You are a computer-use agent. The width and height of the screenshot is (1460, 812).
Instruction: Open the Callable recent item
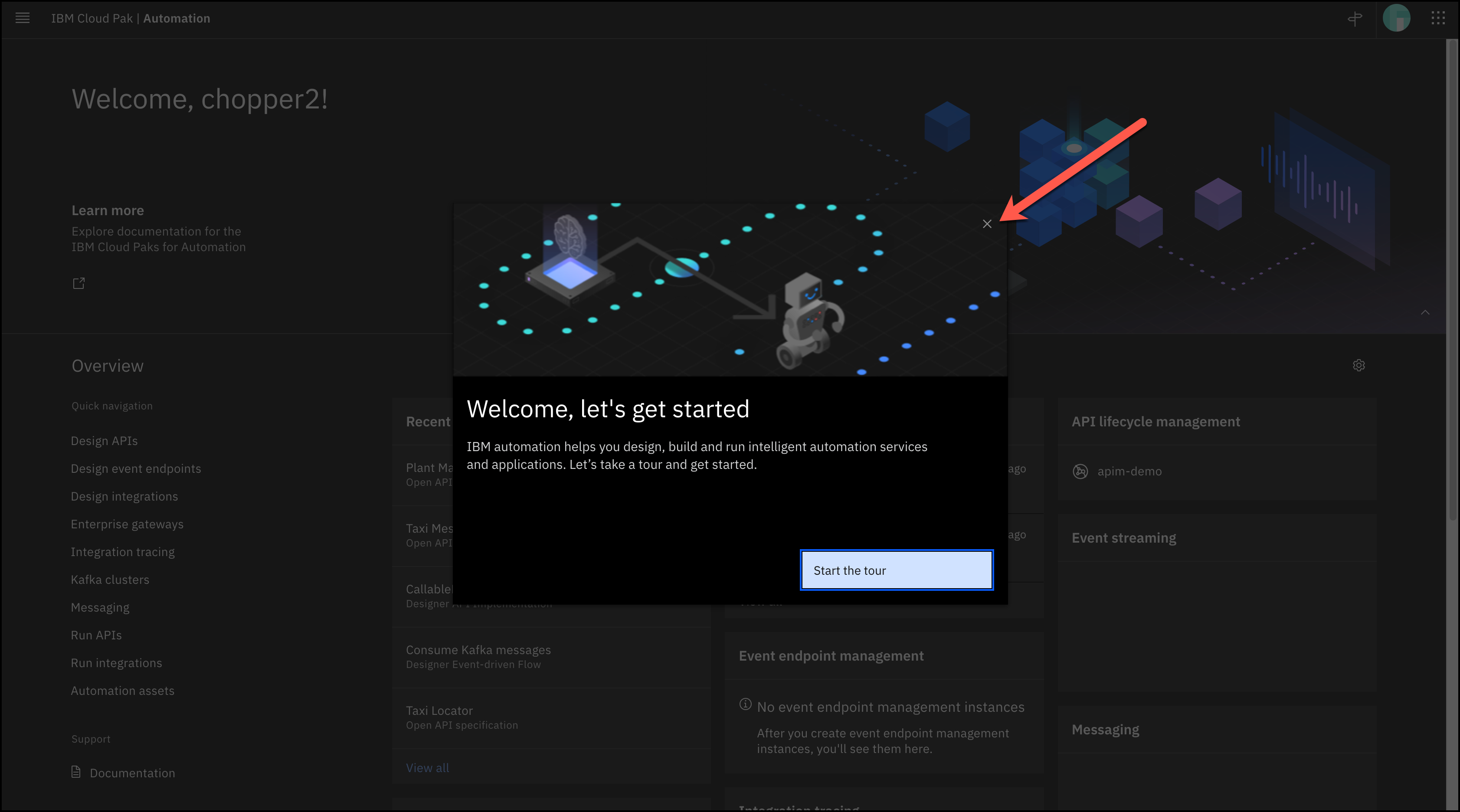tap(423, 596)
